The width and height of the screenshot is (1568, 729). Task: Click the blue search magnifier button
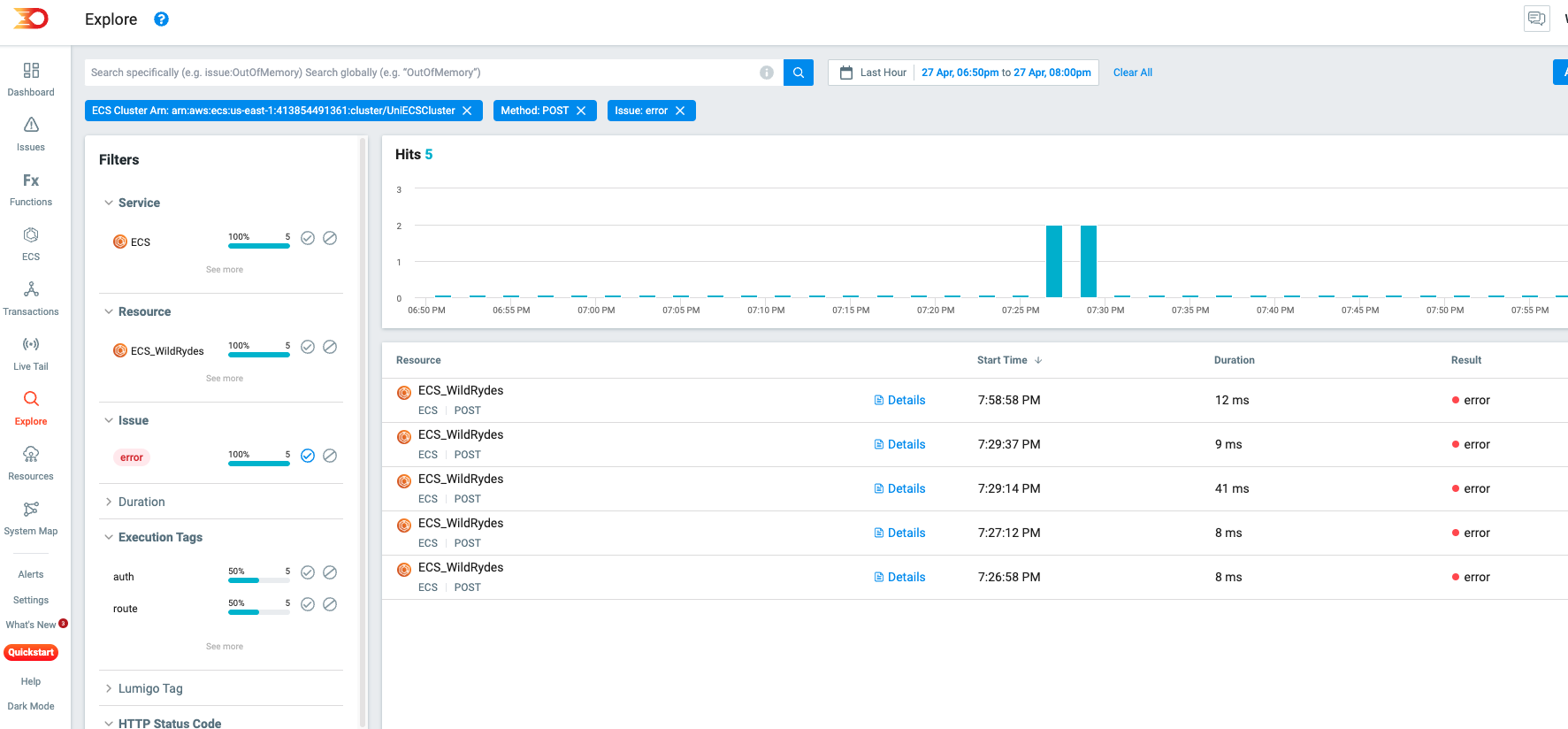[x=799, y=73]
